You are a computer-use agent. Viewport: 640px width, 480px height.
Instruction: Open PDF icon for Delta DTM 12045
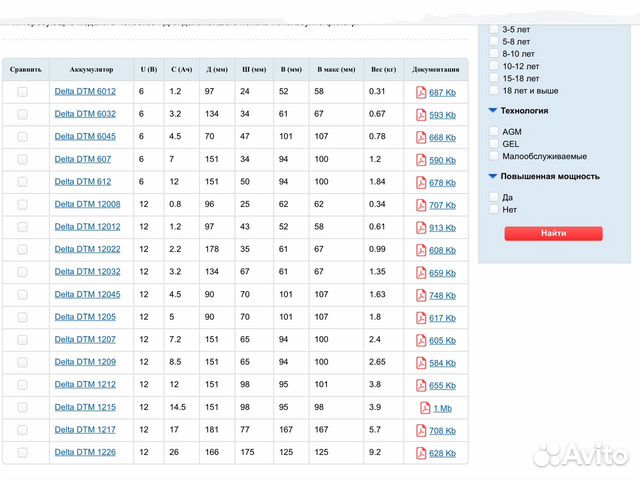coord(421,295)
